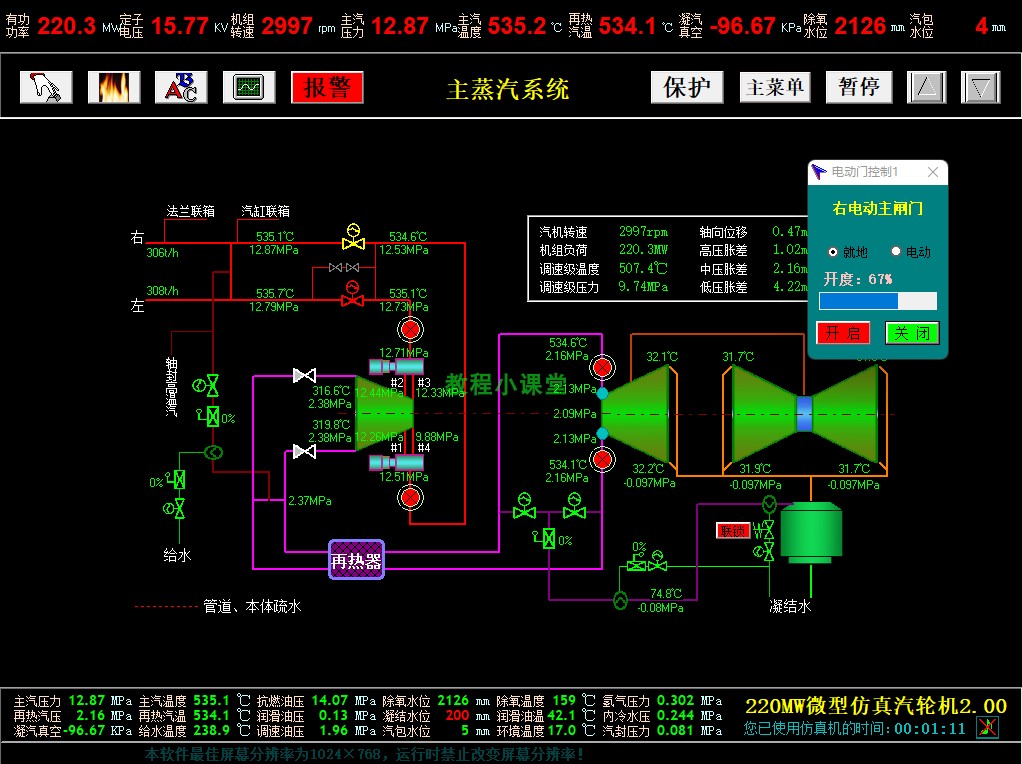Open the trend chart monitor icon
The image size is (1022, 764).
tap(248, 87)
